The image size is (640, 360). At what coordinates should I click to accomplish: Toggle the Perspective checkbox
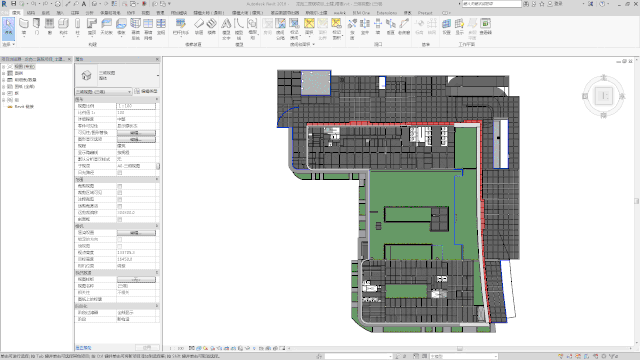click(x=120, y=246)
